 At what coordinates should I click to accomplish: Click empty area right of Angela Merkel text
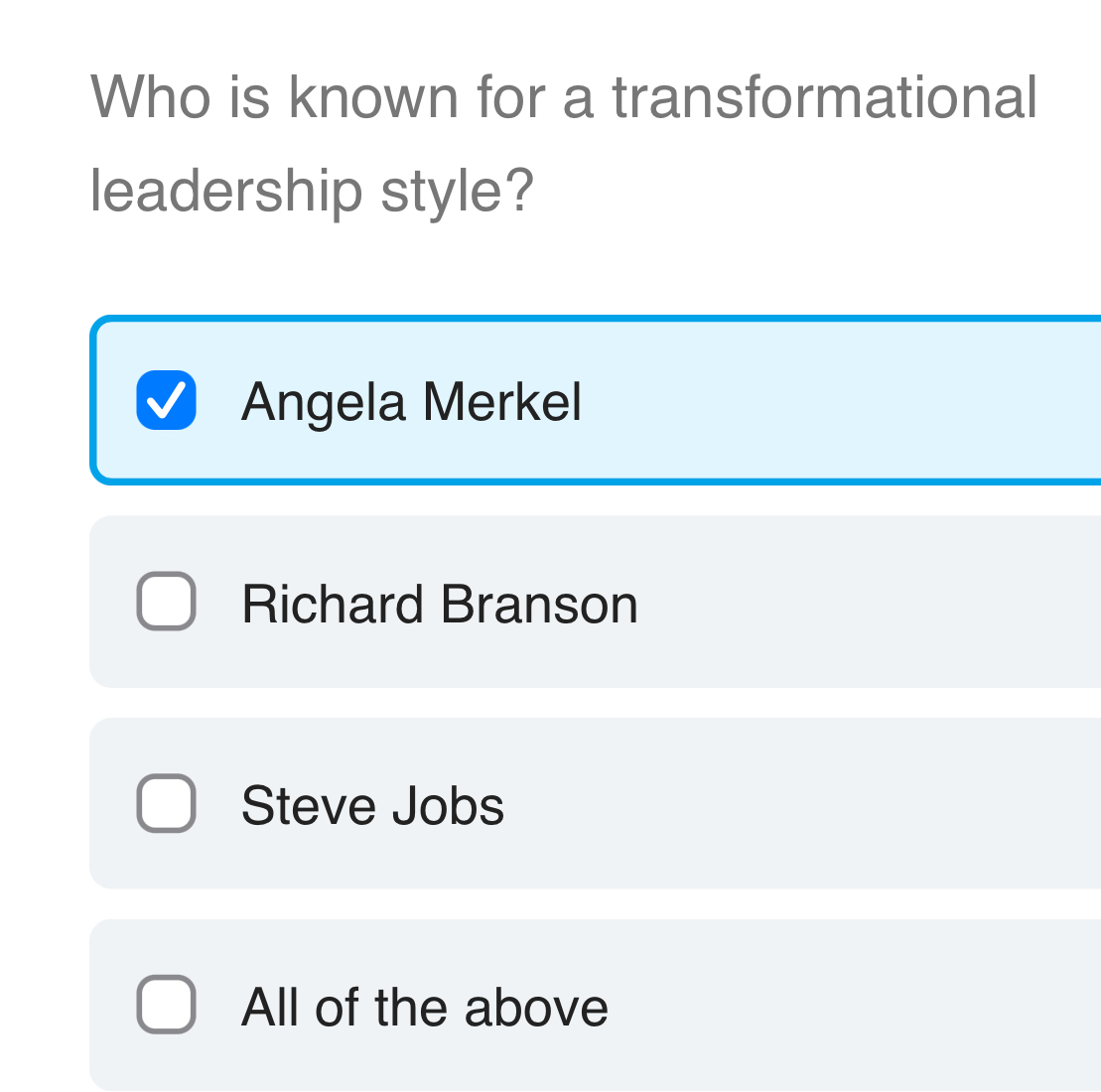834,402
